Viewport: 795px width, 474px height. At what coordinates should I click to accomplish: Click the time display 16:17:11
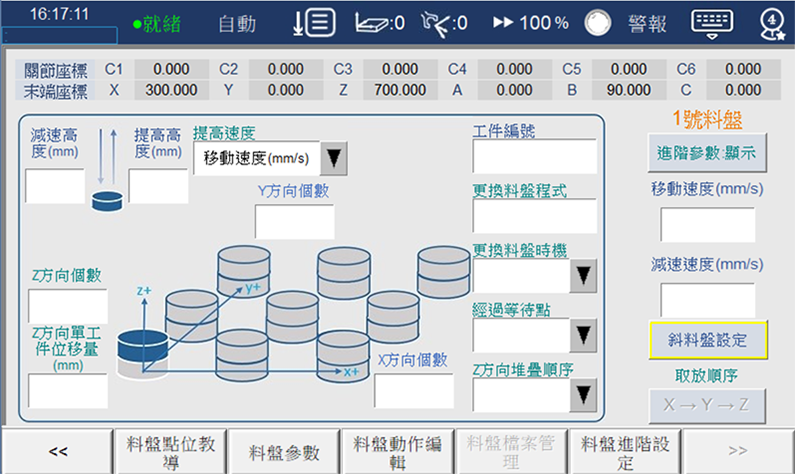(59, 14)
